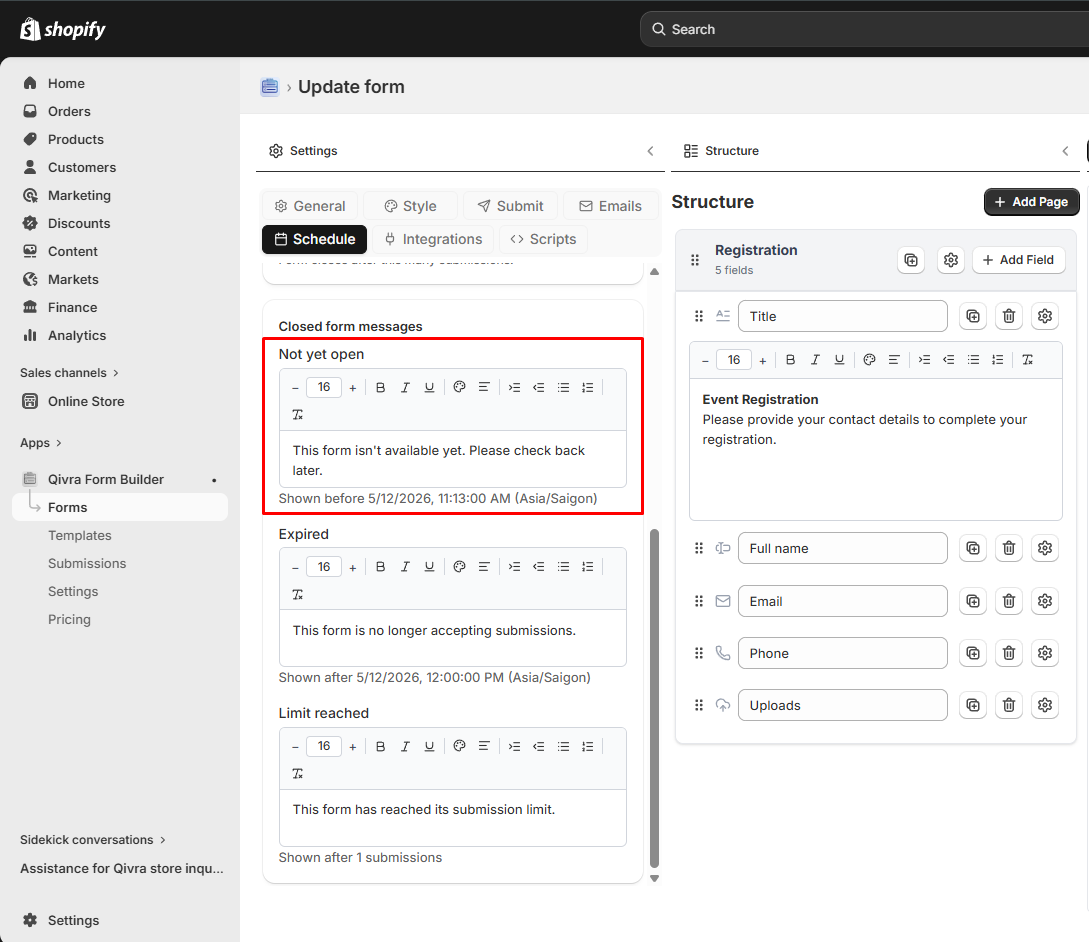
Task: Collapse the Settings panel
Action: tap(650, 151)
